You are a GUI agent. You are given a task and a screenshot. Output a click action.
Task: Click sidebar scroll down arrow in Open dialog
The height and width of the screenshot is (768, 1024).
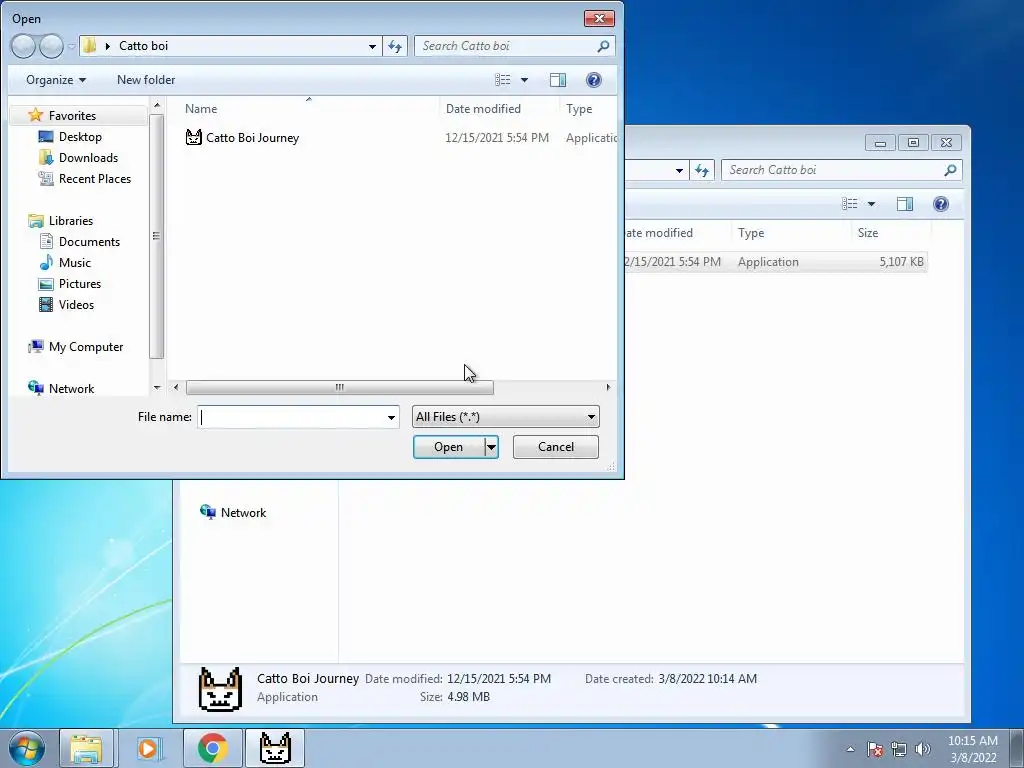157,387
